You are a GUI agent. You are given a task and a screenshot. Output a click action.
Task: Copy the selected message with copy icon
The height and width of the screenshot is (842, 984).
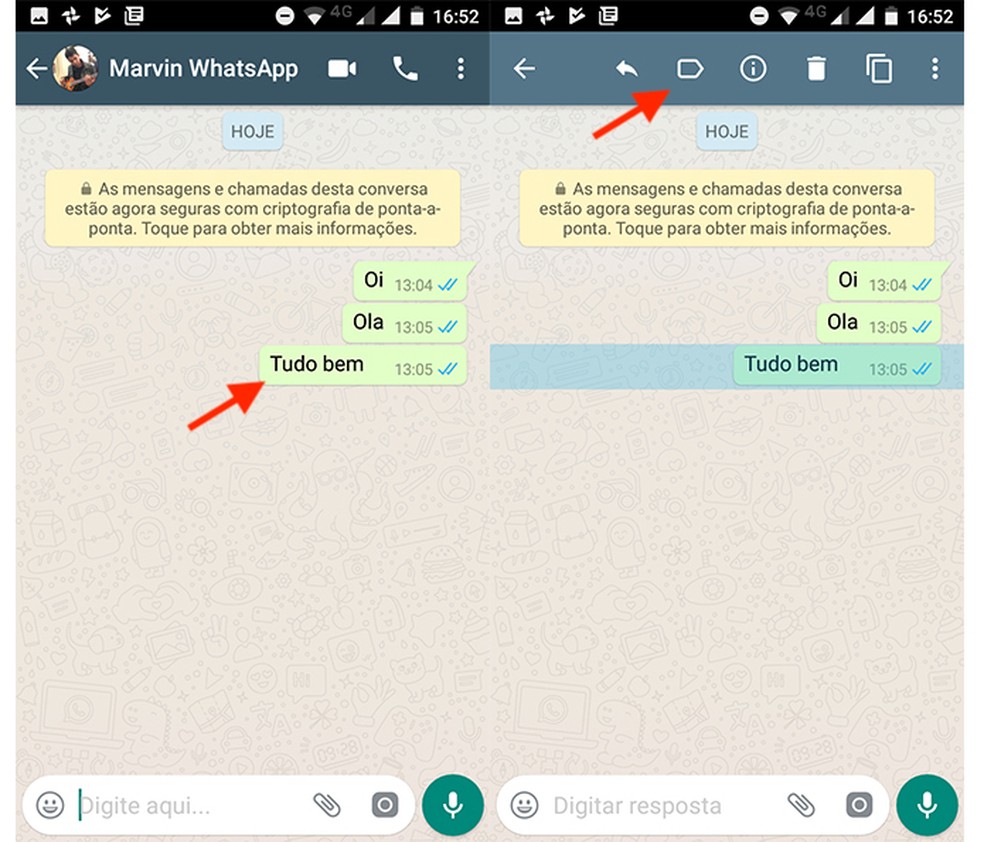879,69
